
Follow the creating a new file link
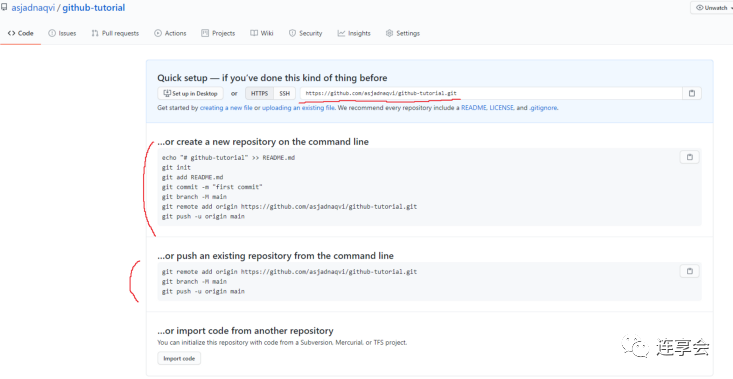(x=226, y=107)
